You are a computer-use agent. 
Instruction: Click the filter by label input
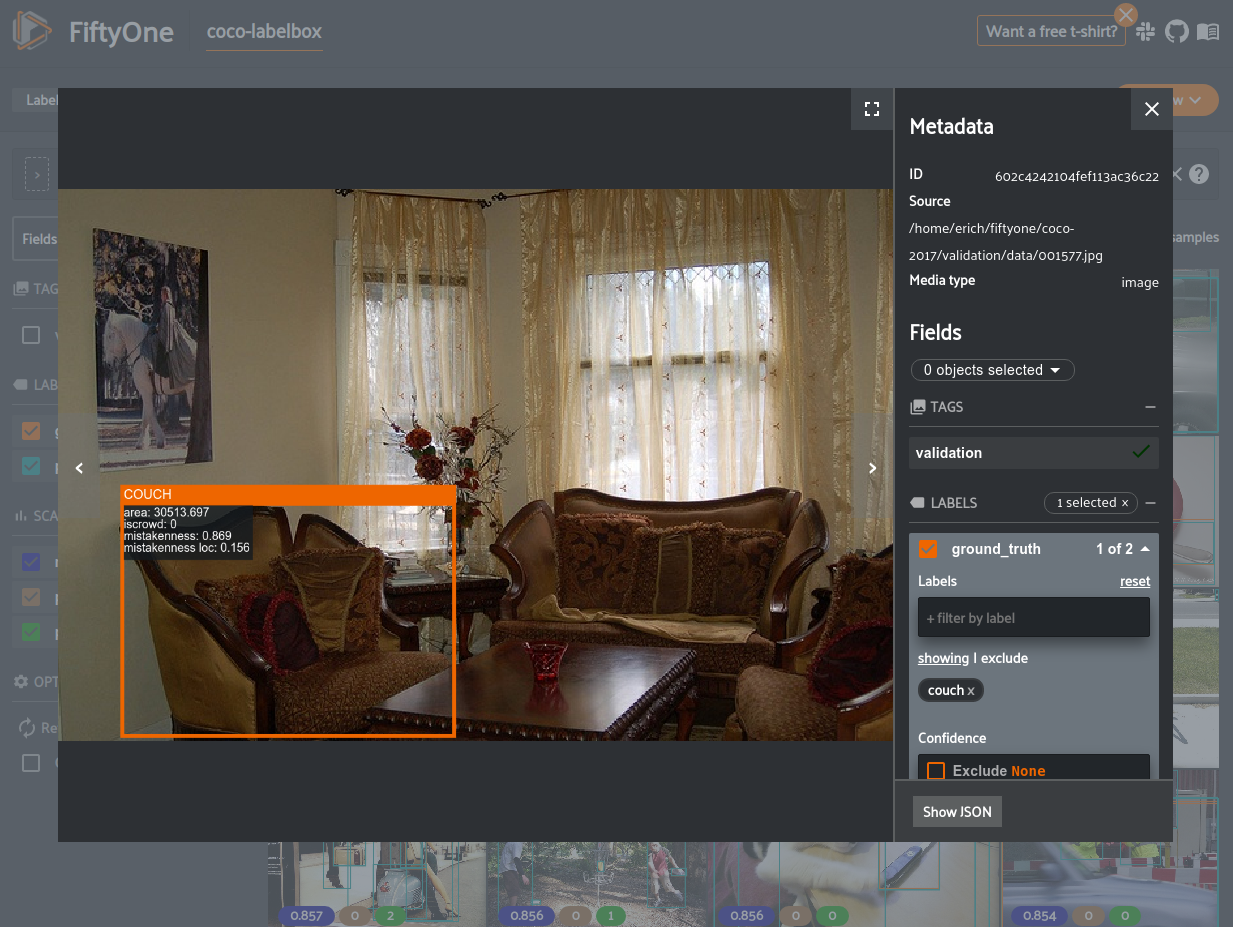(1033, 618)
